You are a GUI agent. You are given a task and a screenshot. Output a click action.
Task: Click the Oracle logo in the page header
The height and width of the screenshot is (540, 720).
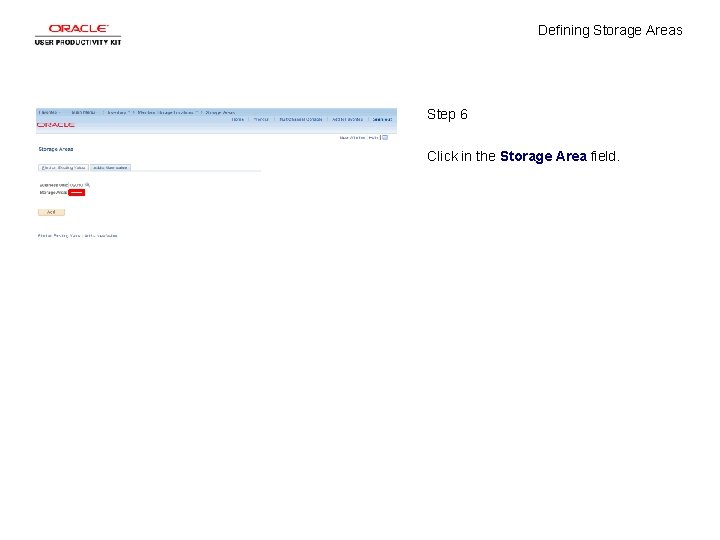[56, 125]
